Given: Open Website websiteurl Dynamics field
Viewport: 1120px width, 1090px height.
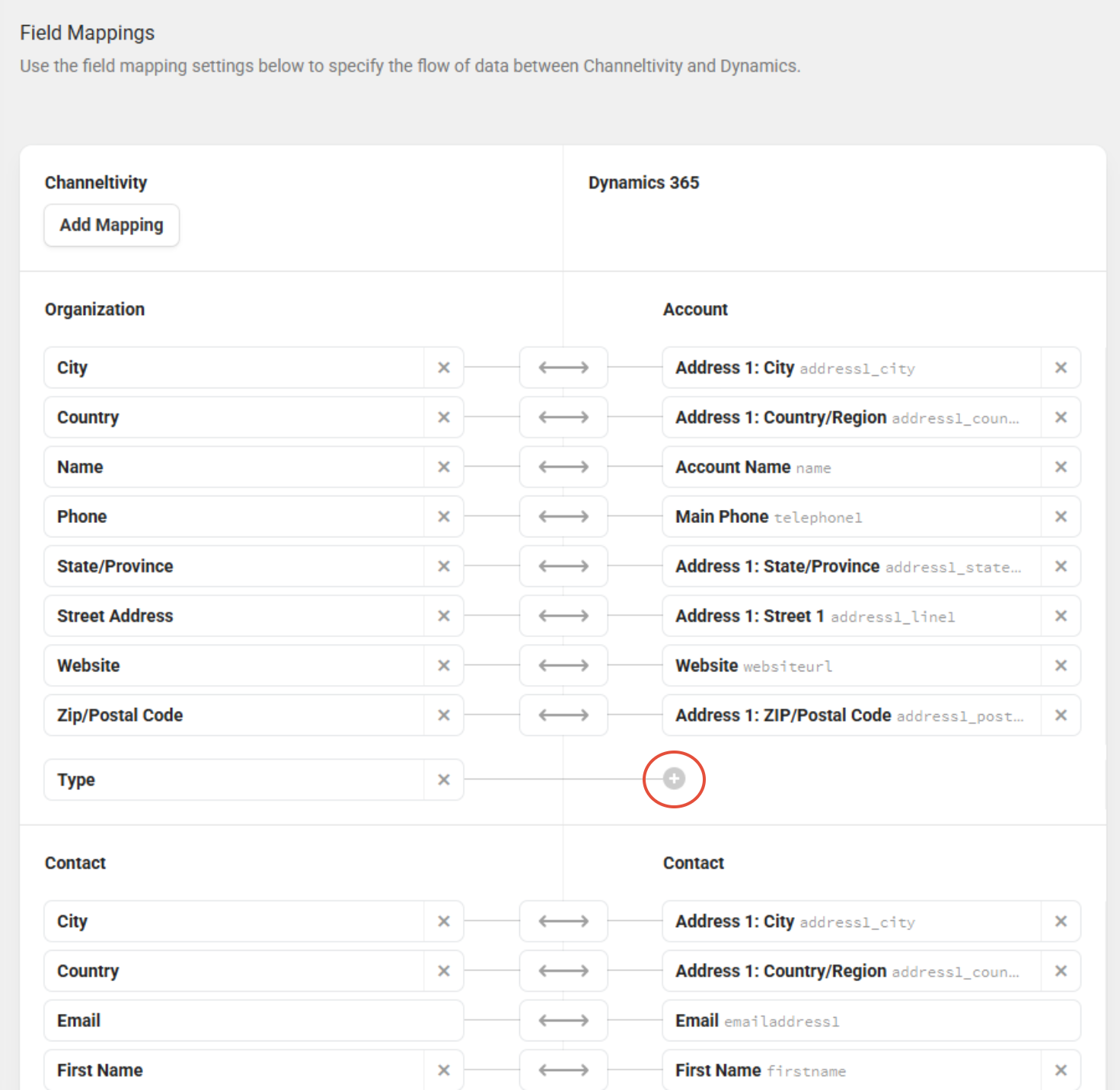Looking at the screenshot, I should pos(852,665).
